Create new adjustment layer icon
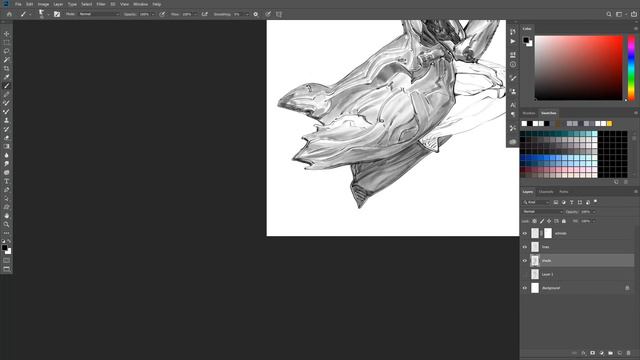The width and height of the screenshot is (640, 360). click(x=601, y=353)
